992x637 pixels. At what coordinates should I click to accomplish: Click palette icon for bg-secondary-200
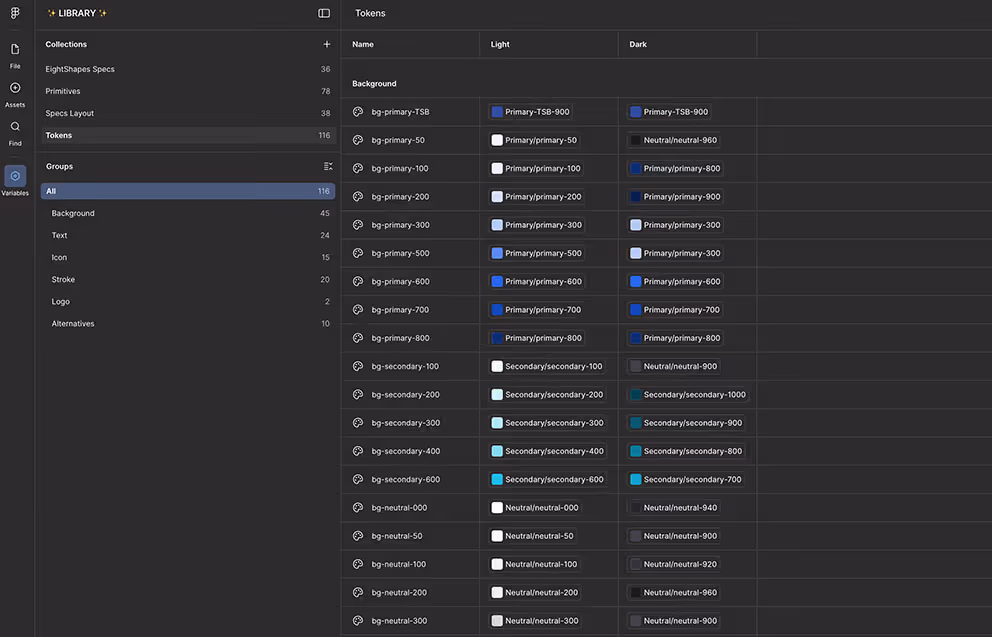tap(358, 394)
